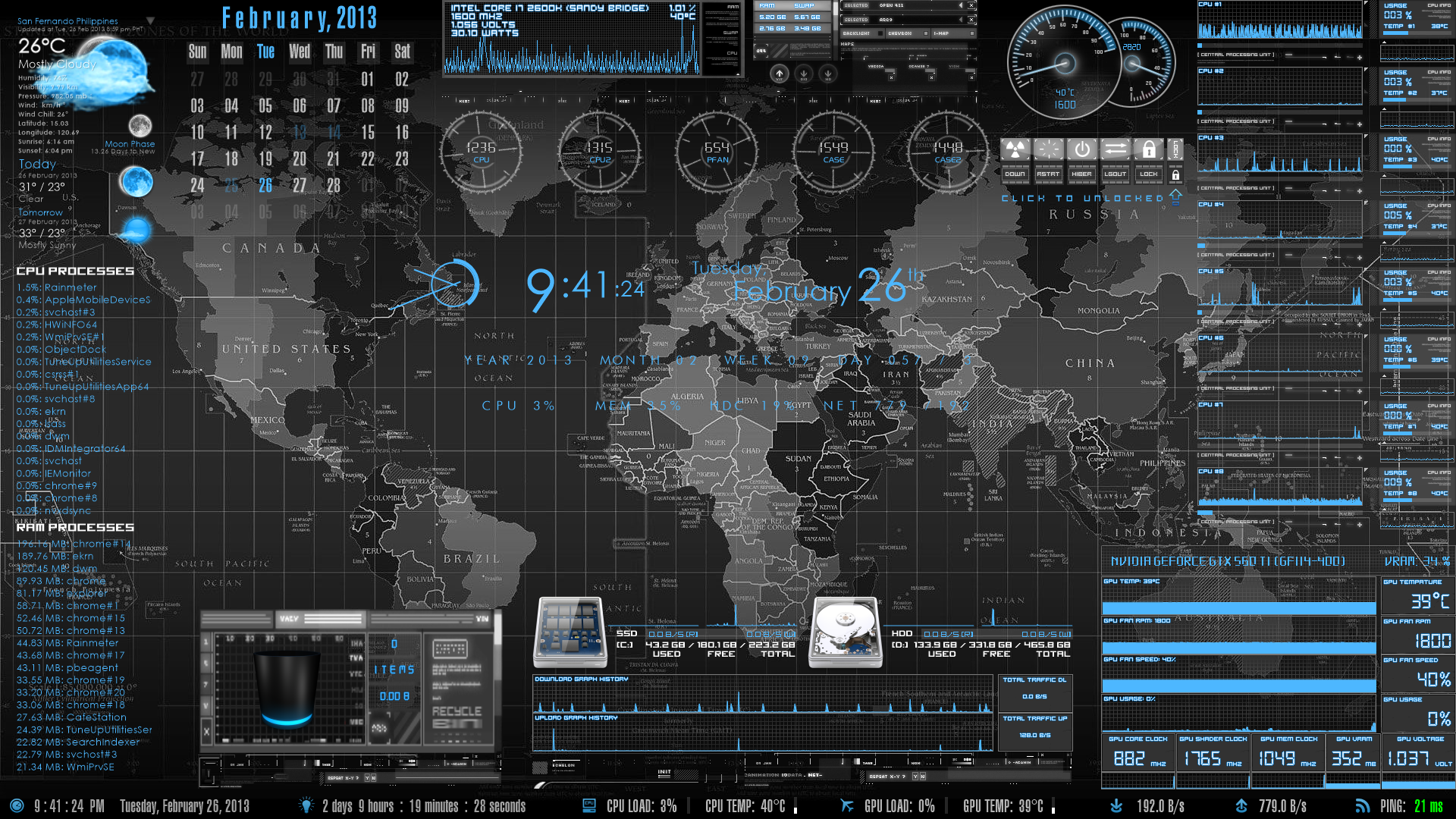Toggle the Chevron checkbox
The width and height of the screenshot is (1456, 819).
[x=926, y=33]
